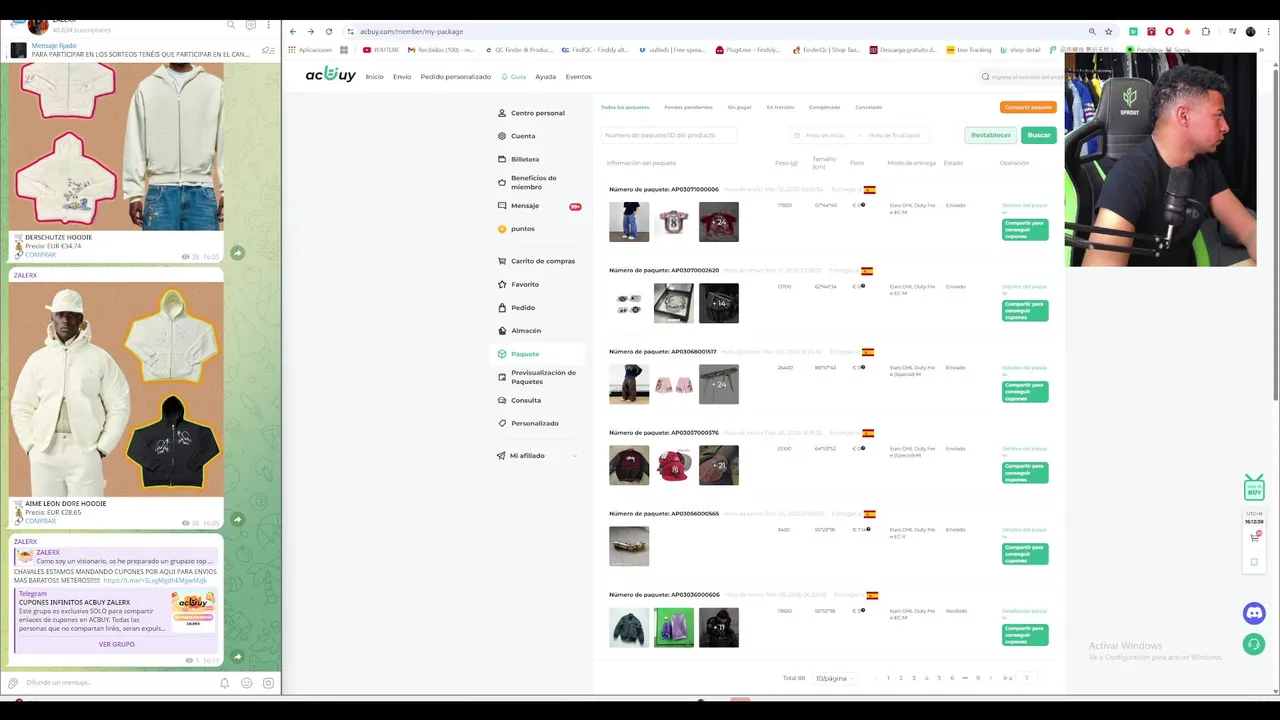The width and height of the screenshot is (1280, 720).
Task: Open Telegram channel more options menu
Action: pyautogui.click(x=270, y=24)
